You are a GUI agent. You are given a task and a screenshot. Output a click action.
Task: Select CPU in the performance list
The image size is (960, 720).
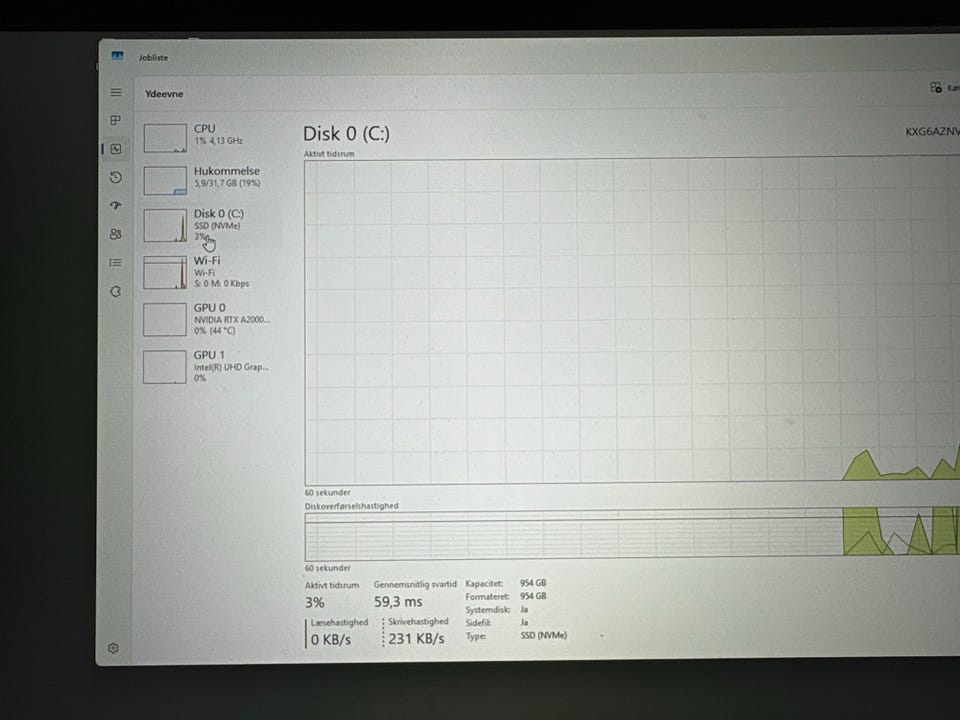pos(210,137)
